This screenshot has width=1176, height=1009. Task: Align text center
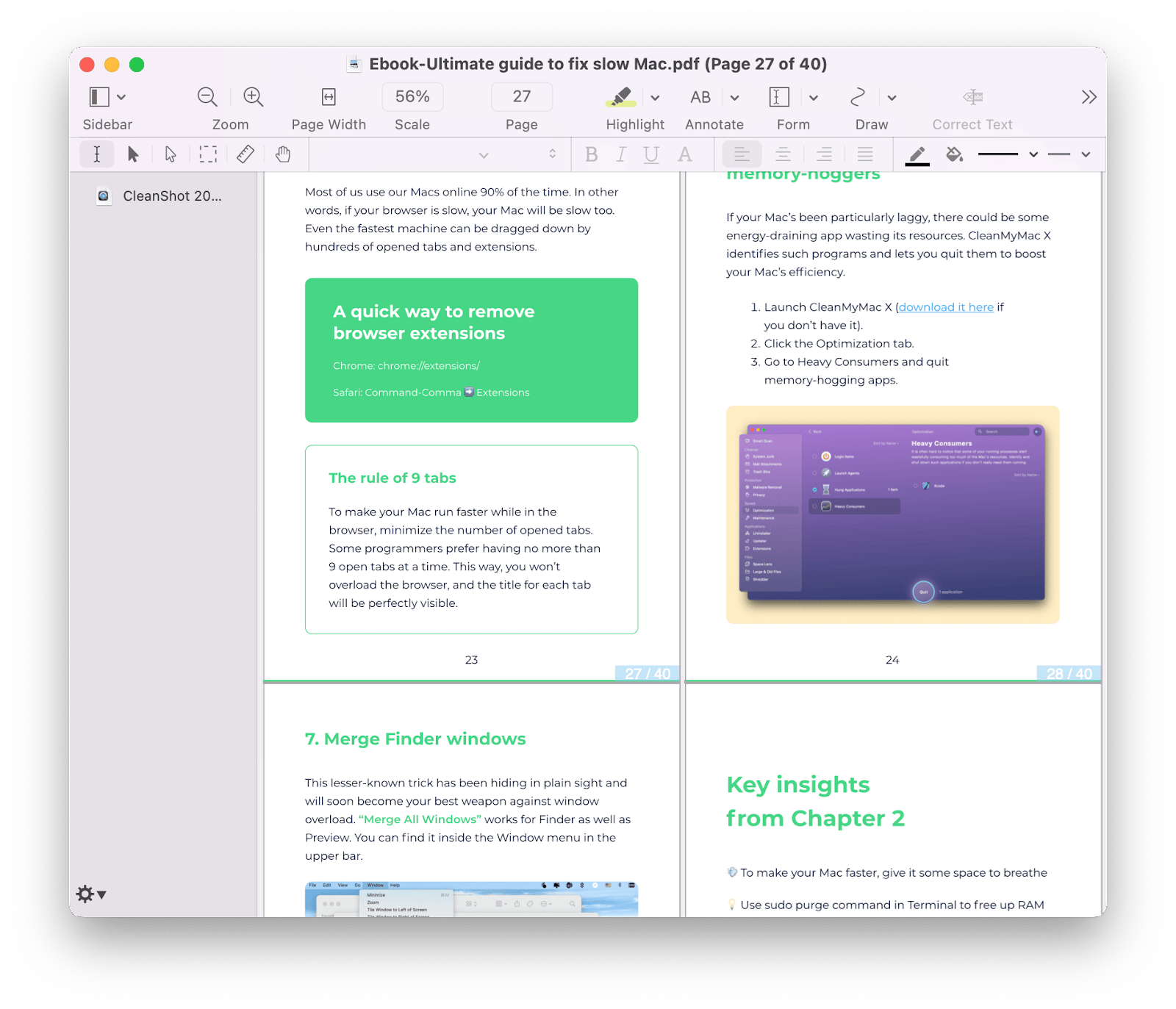coord(784,154)
